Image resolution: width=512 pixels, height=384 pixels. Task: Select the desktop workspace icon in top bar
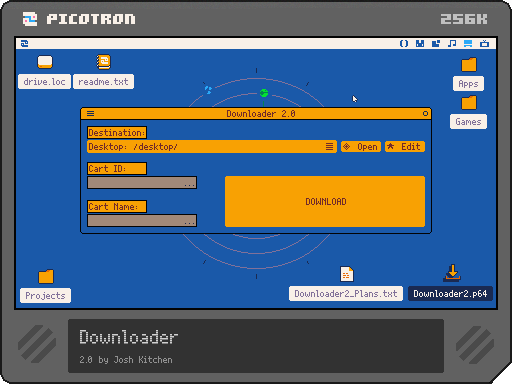468,44
